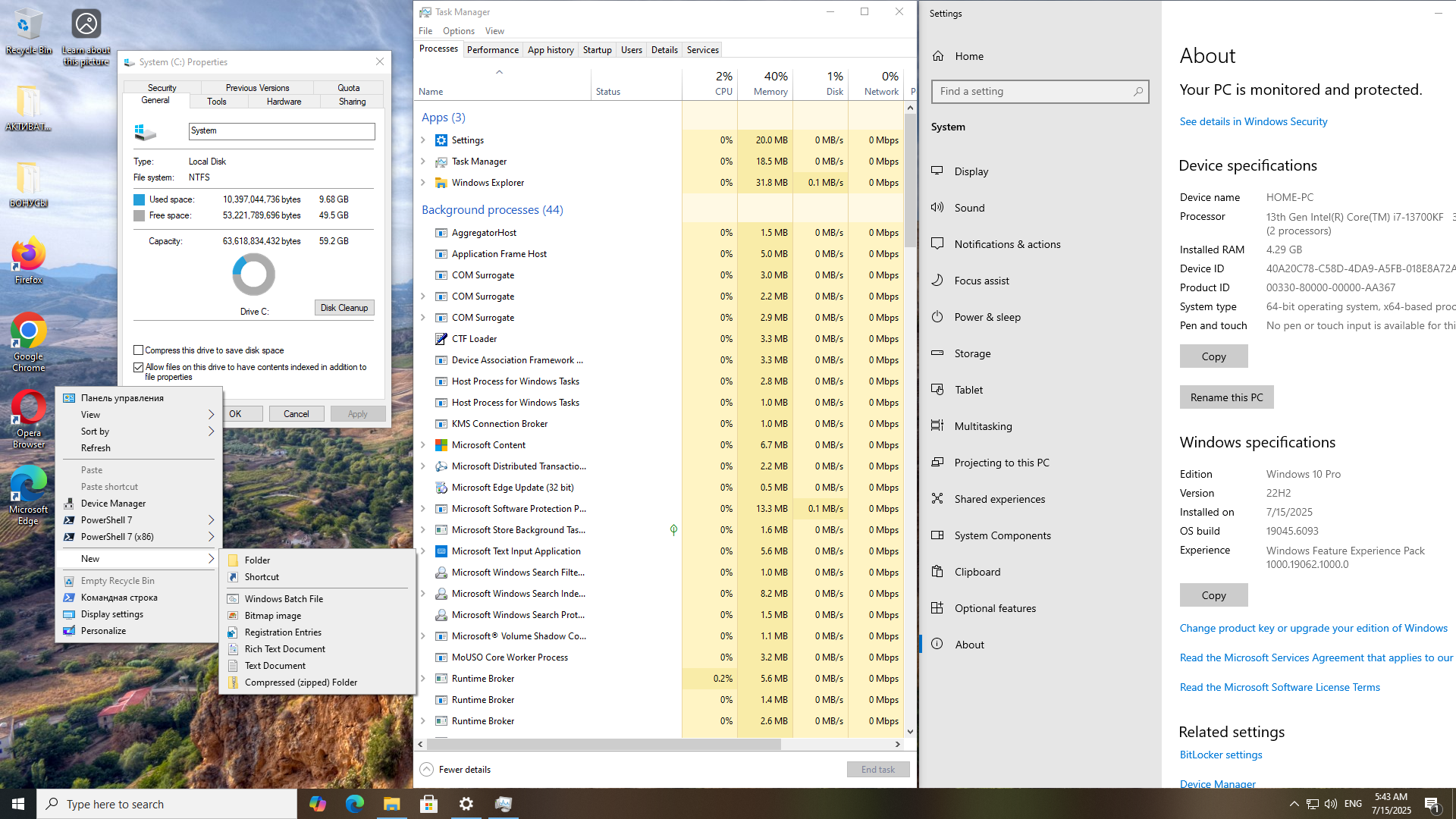
Task: Collapse Task Manager with Fewer details
Action: pyautogui.click(x=455, y=770)
